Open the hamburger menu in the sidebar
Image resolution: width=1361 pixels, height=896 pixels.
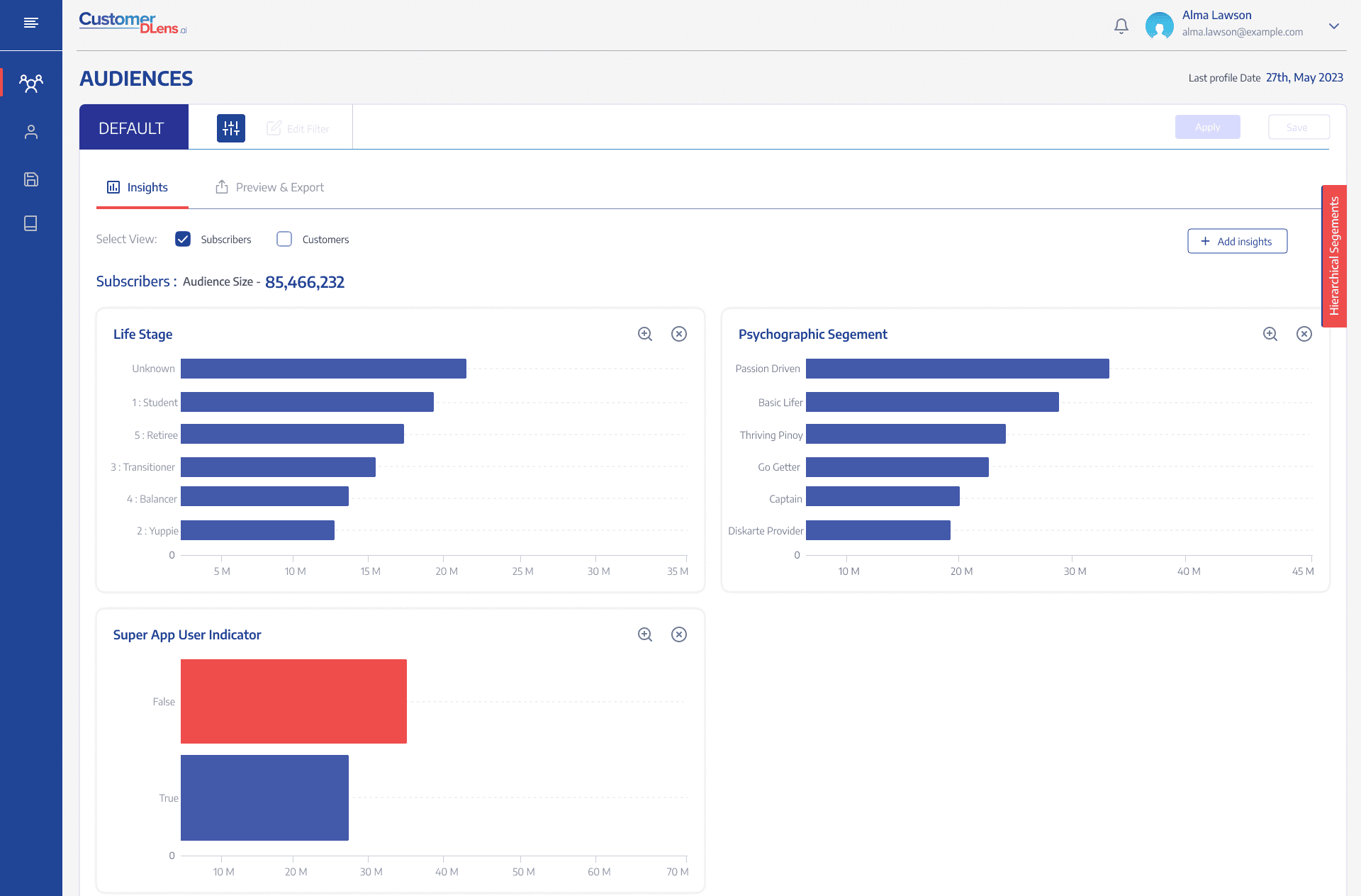coord(30,23)
